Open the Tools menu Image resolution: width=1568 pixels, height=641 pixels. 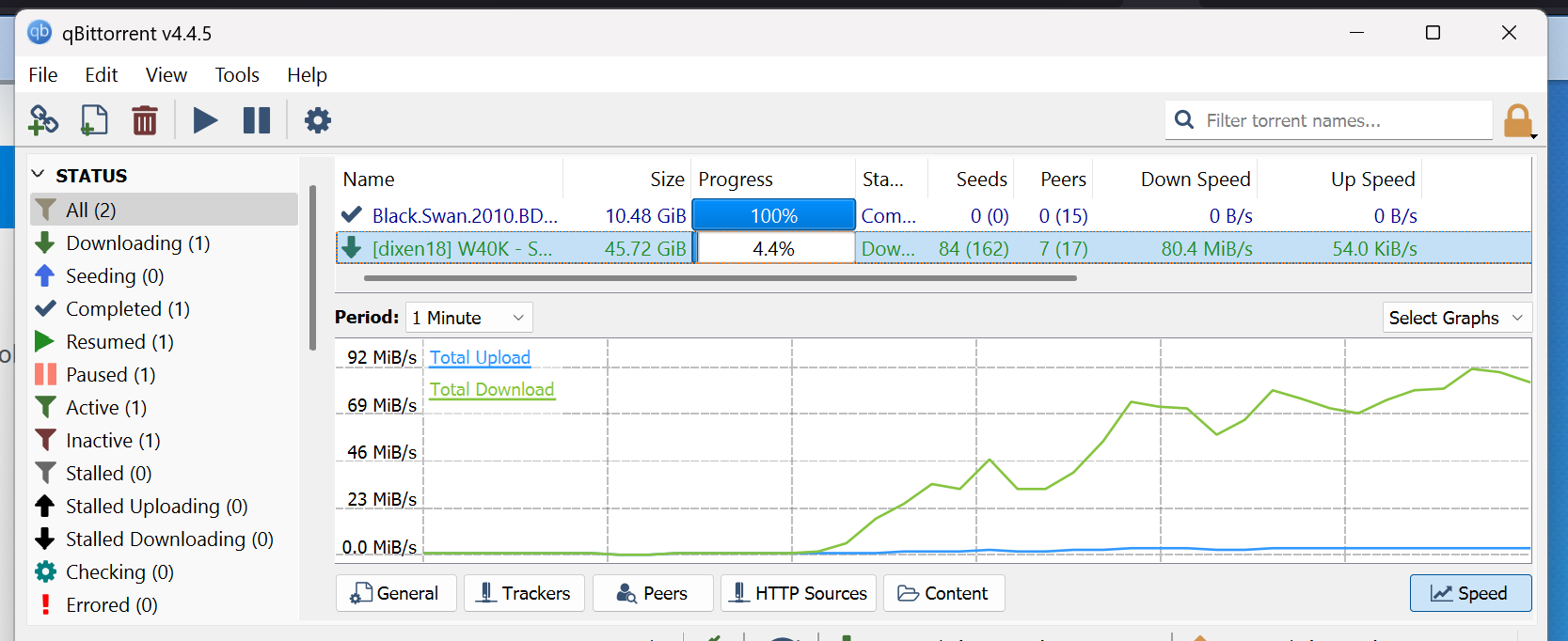[x=237, y=74]
